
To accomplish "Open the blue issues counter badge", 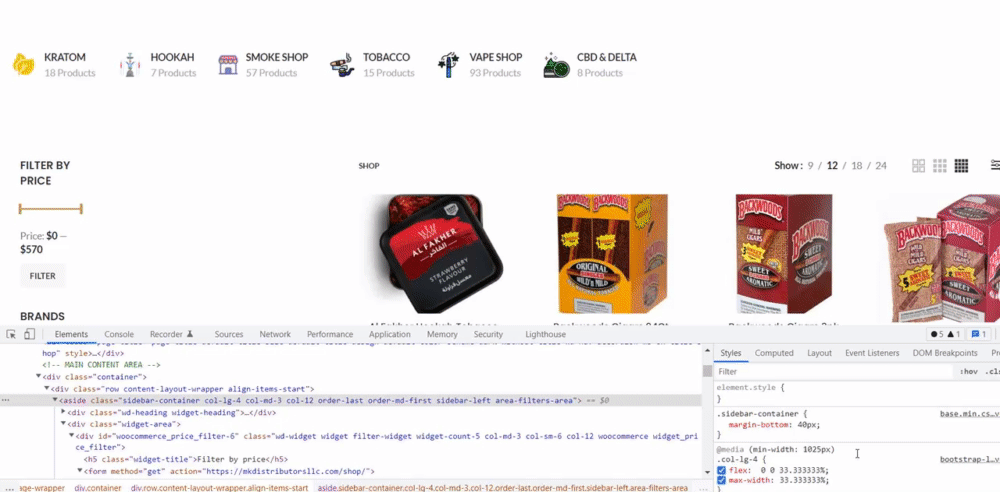I will click(x=978, y=334).
